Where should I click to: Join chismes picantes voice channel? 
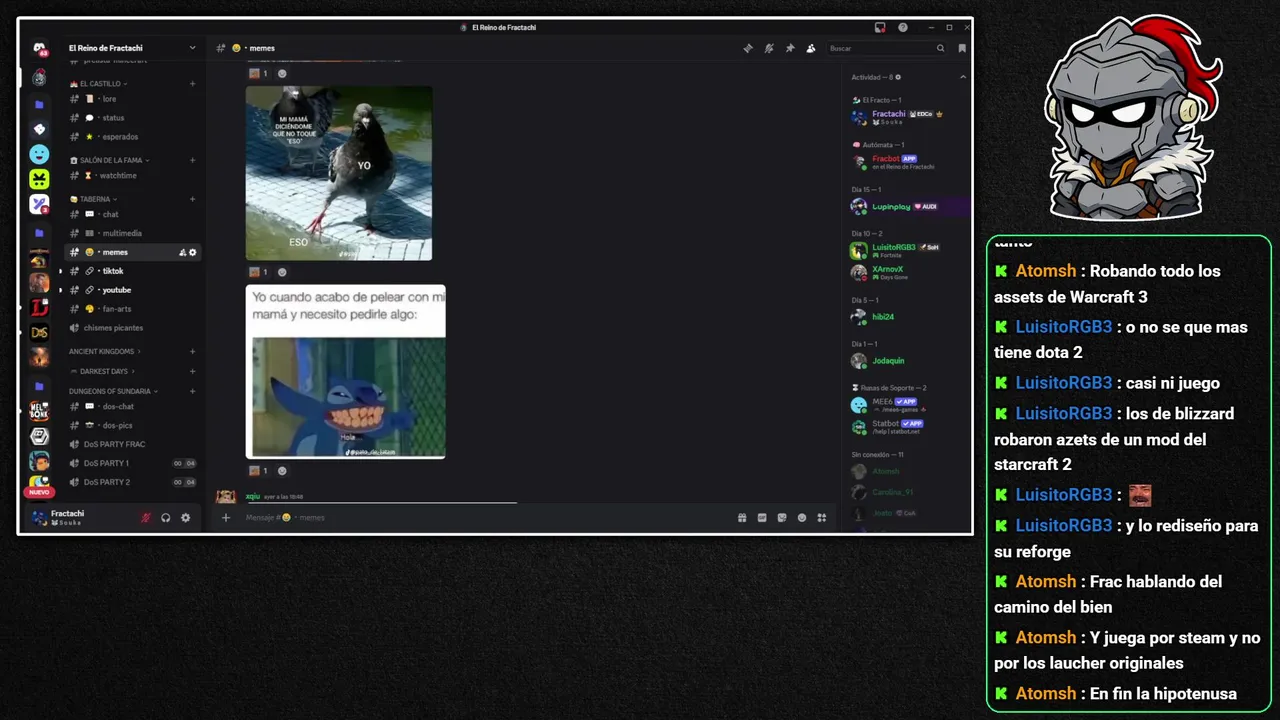click(133, 328)
